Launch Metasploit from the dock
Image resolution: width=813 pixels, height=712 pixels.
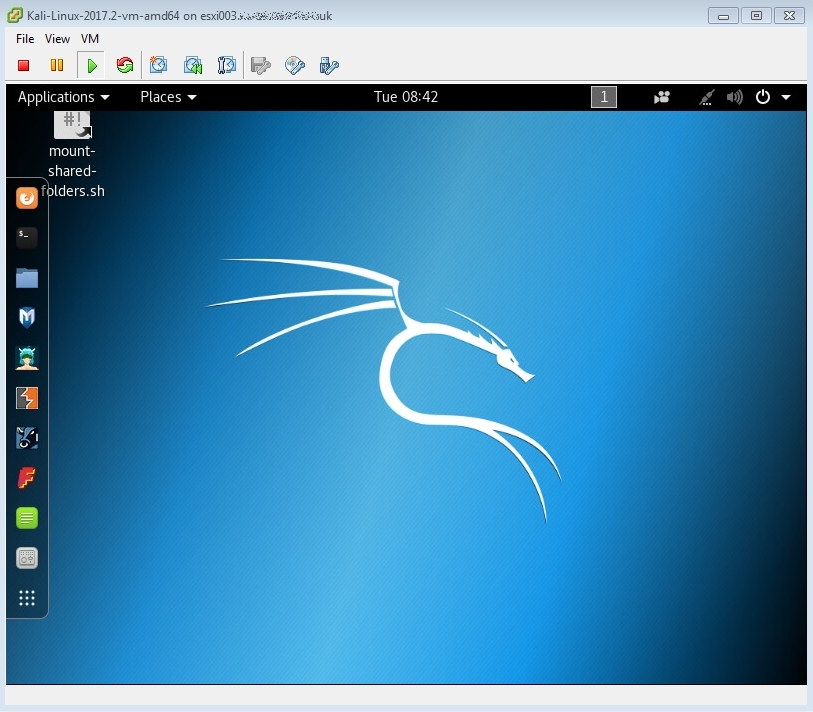(26, 317)
